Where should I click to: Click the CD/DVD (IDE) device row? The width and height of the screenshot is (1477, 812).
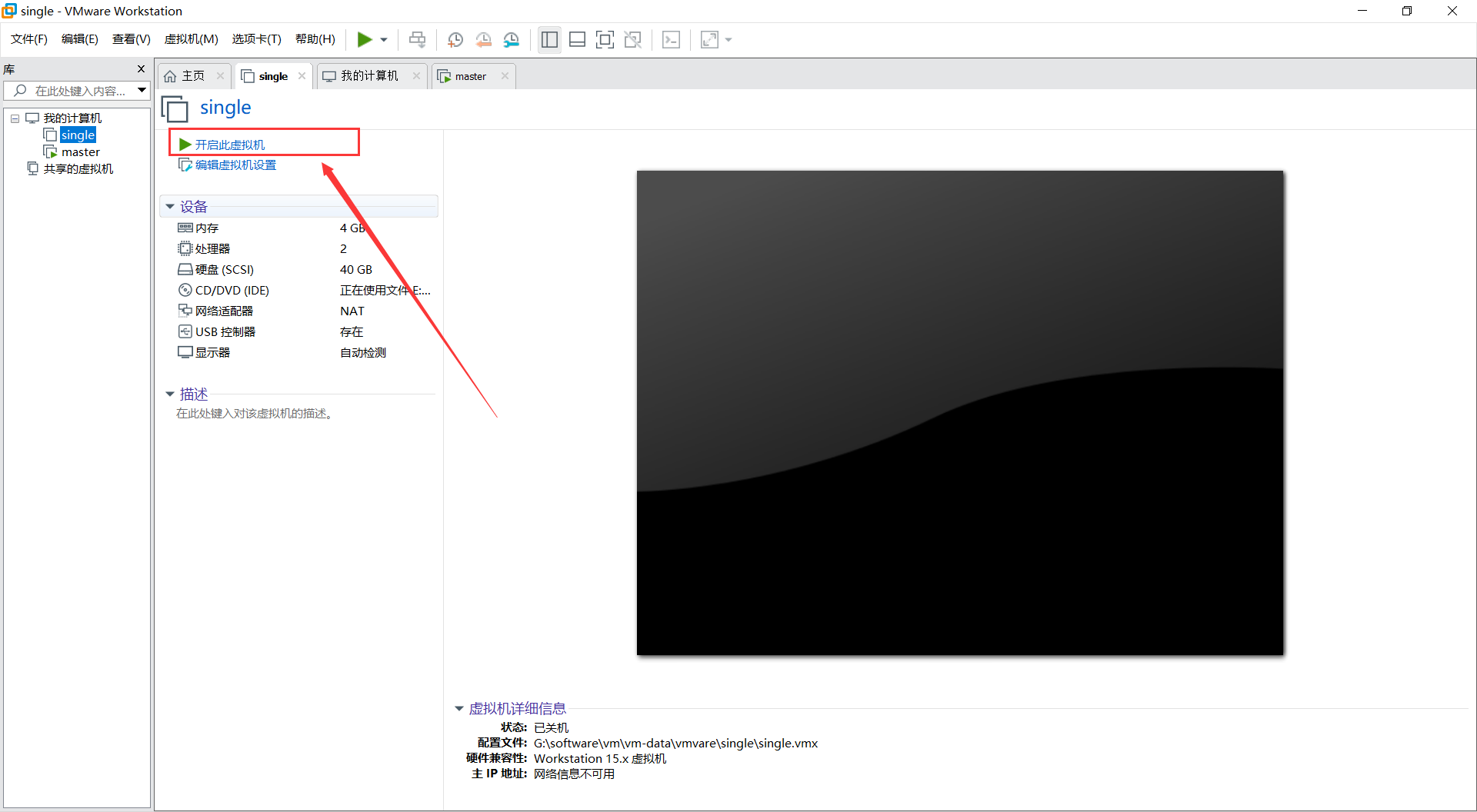point(299,291)
